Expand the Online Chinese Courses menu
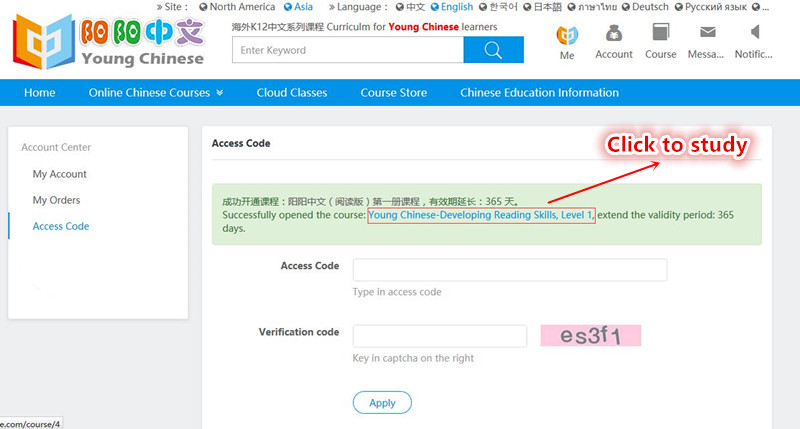Viewport: 800px width, 429px height. (156, 92)
